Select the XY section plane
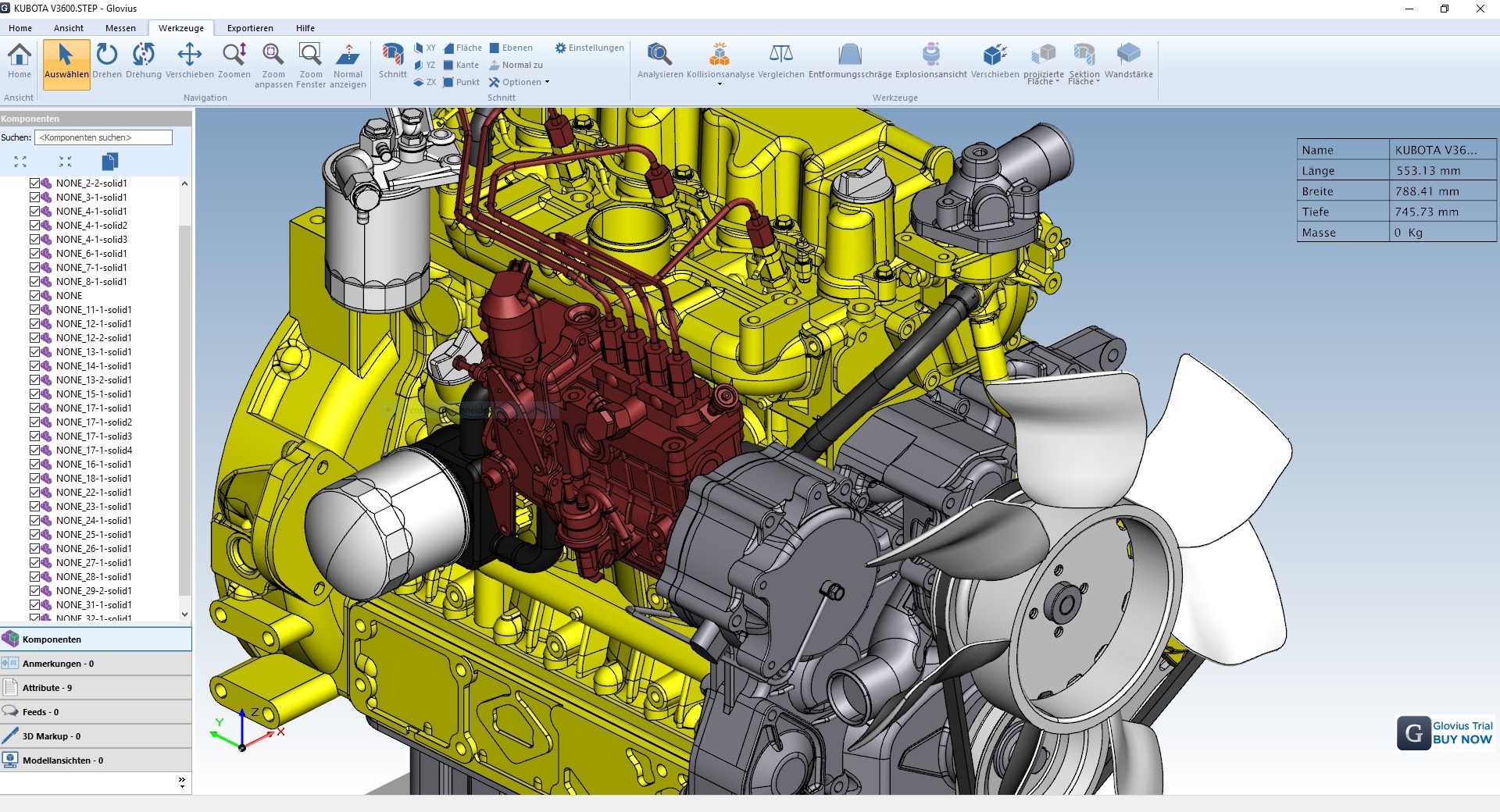Image resolution: width=1500 pixels, height=812 pixels. pyautogui.click(x=425, y=48)
